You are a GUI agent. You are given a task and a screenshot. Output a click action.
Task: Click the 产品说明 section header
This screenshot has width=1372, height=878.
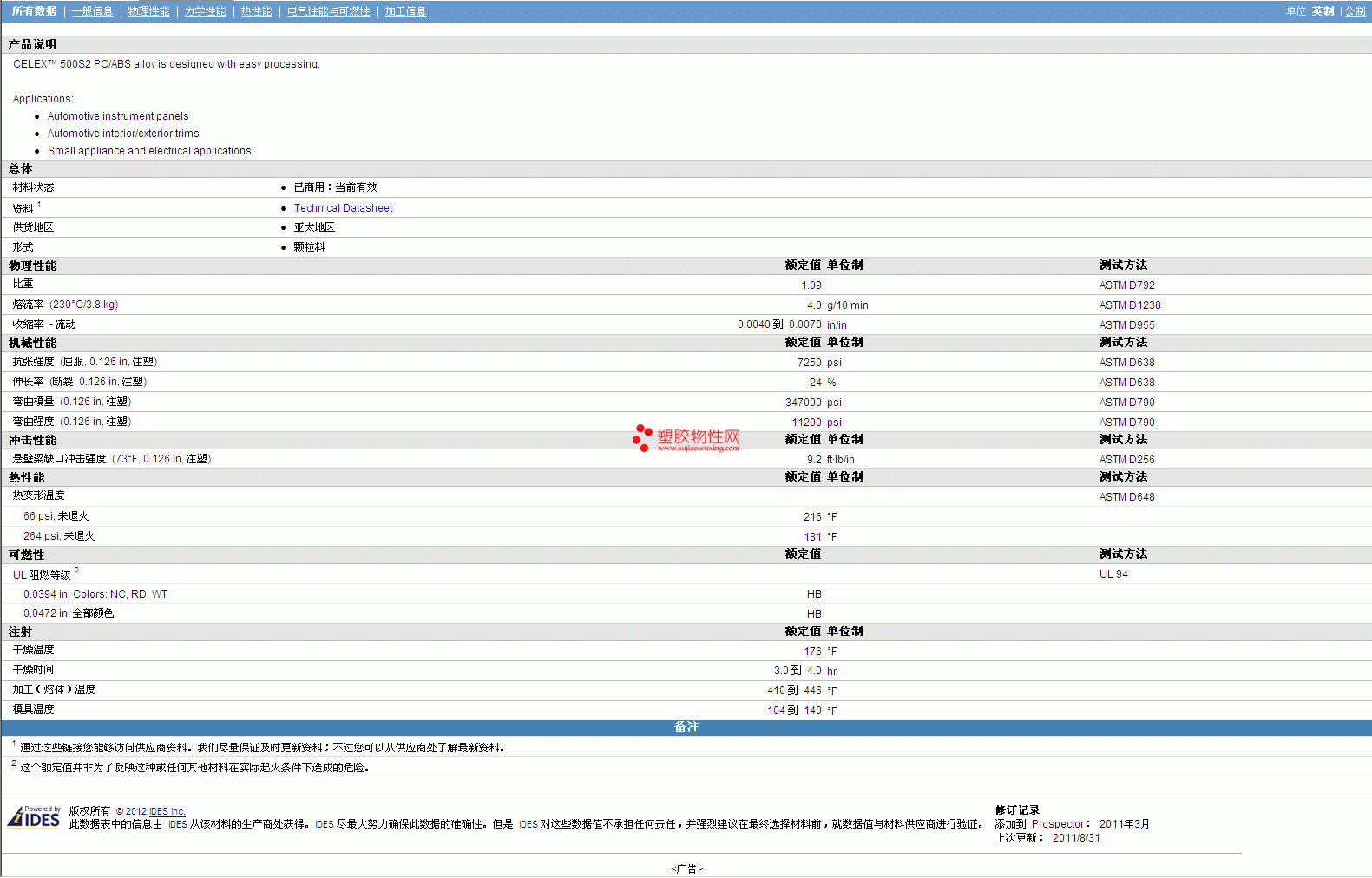pyautogui.click(x=32, y=44)
